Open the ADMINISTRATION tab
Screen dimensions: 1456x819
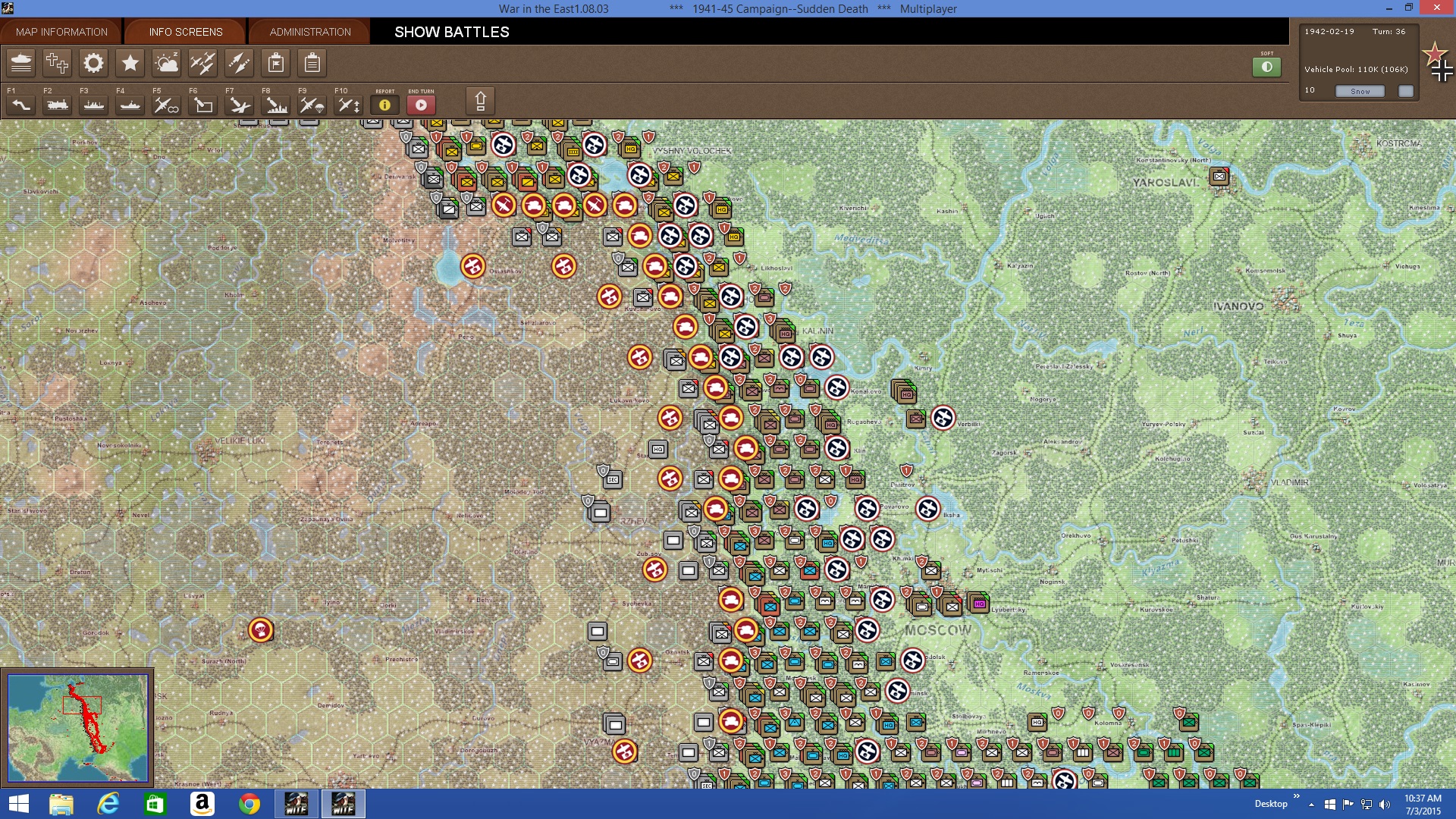pyautogui.click(x=310, y=32)
